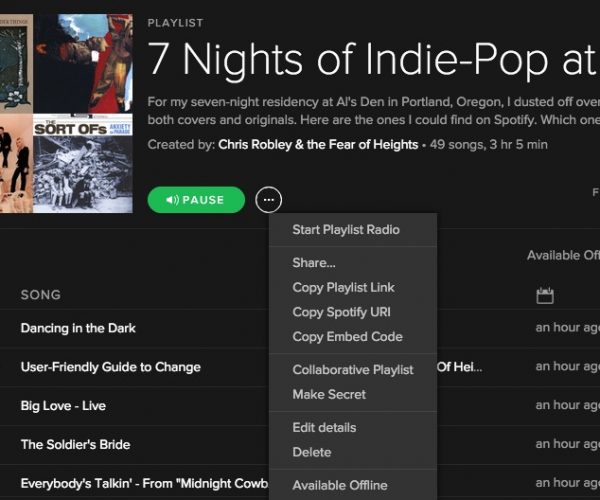Open creator Chris Robley & the Fear of Heights
600x500 pixels.
pos(318,144)
